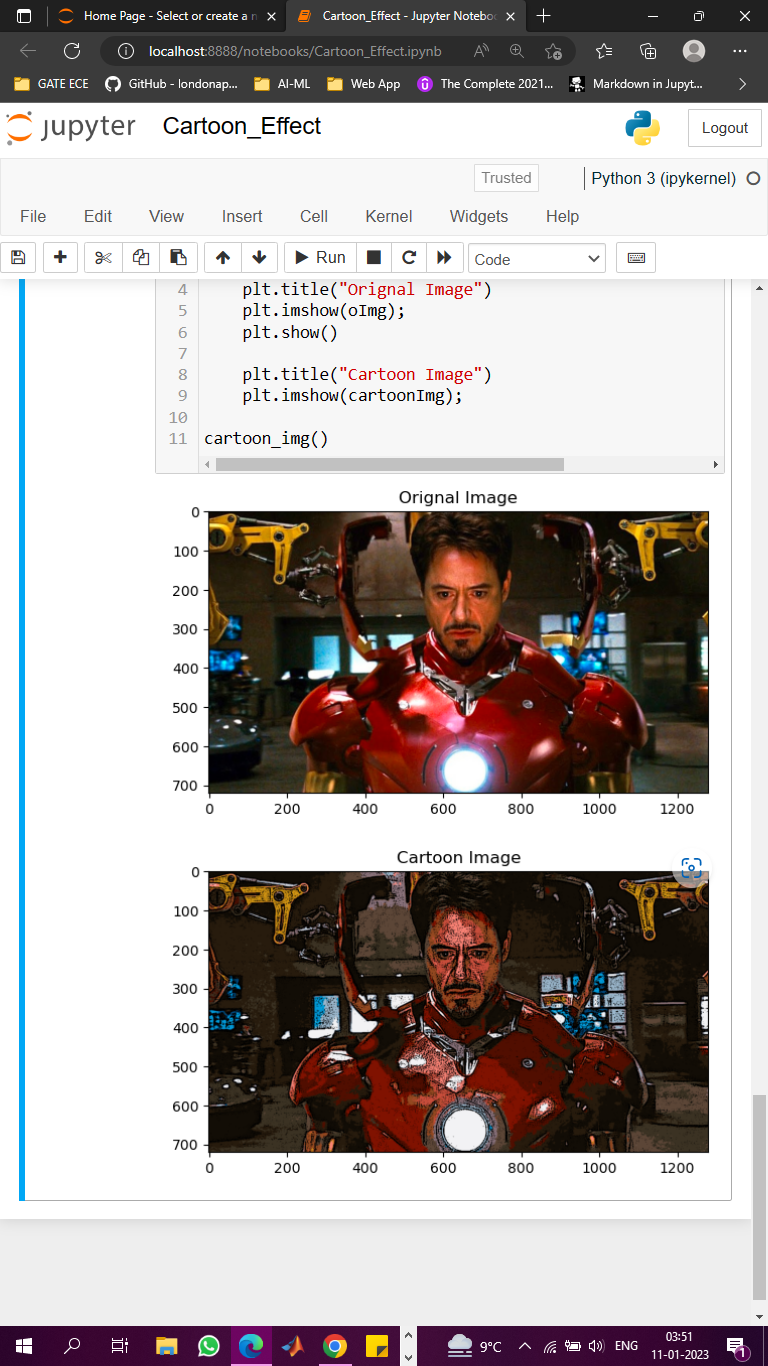Viewport: 768px width, 1366px height.
Task: Open cell type dropdown showing Code
Action: [x=537, y=259]
